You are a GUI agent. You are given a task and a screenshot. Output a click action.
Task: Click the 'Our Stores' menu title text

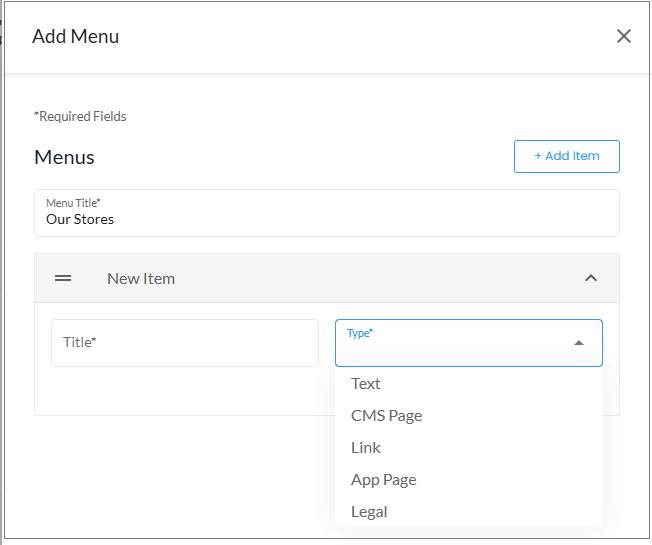(x=80, y=219)
